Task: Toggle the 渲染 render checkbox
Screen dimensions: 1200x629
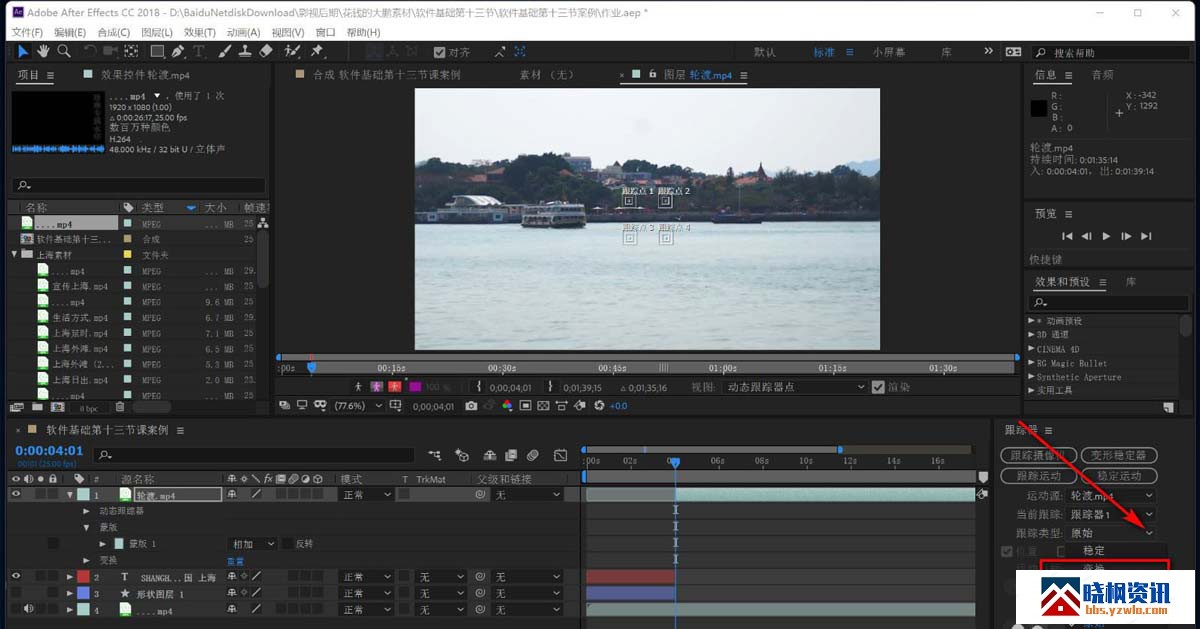Action: [x=878, y=387]
